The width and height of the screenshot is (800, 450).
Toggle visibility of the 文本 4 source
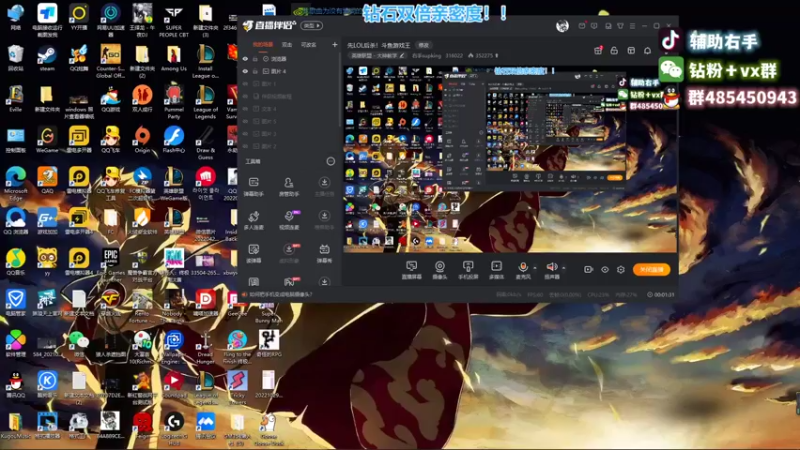(x=245, y=109)
